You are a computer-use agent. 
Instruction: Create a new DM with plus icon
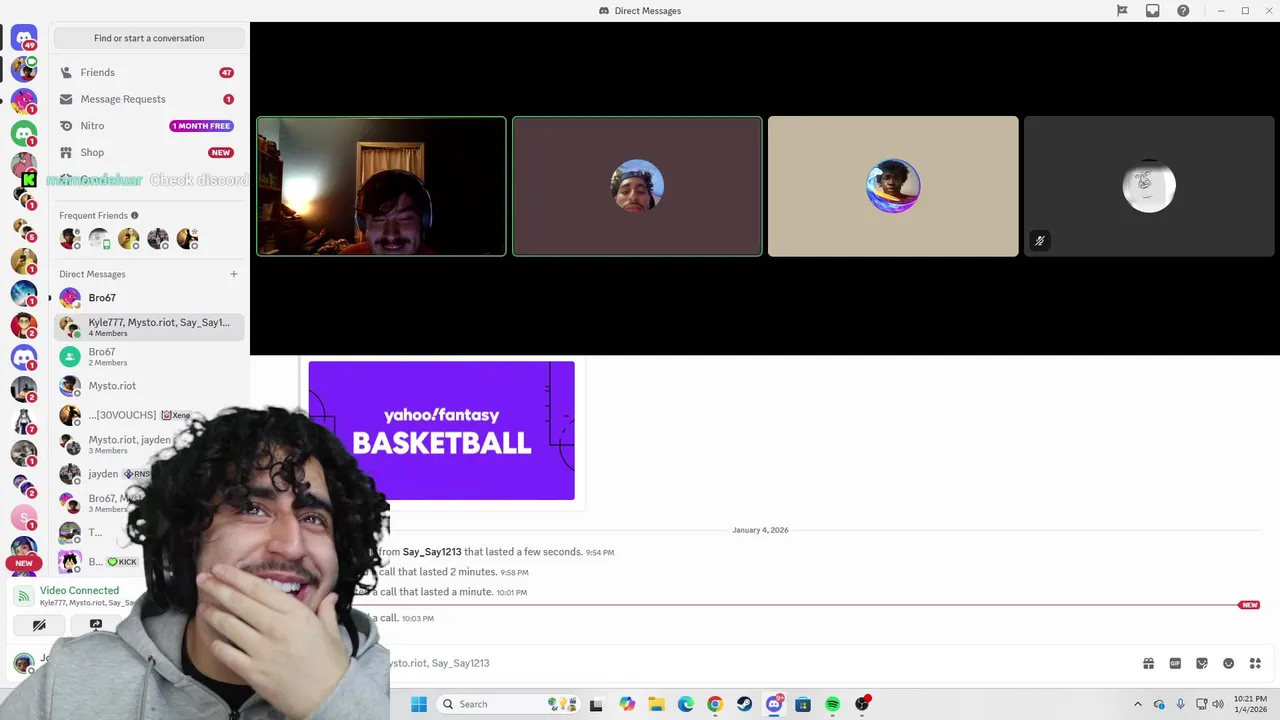point(234,274)
